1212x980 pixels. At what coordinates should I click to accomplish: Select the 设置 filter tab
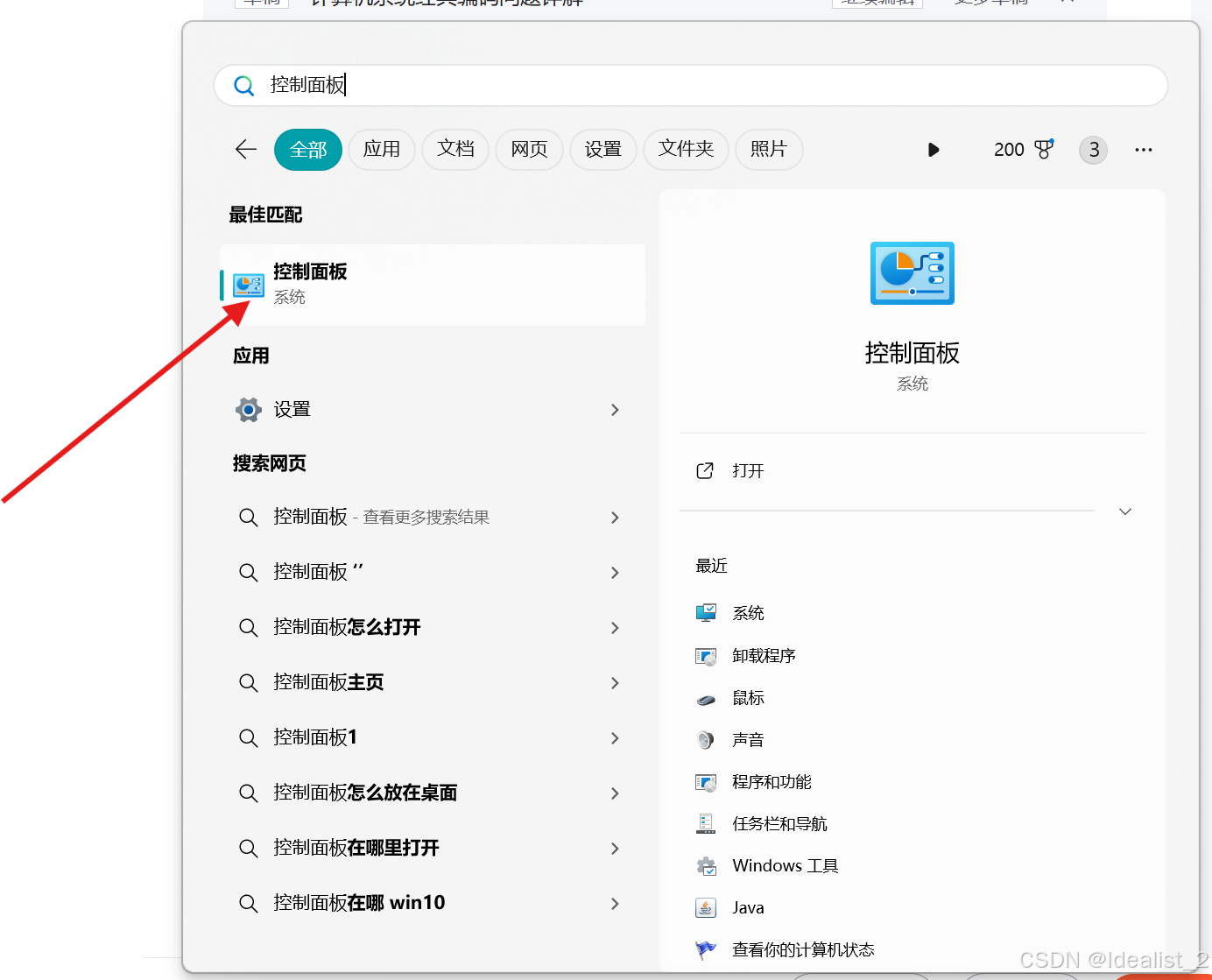602,150
